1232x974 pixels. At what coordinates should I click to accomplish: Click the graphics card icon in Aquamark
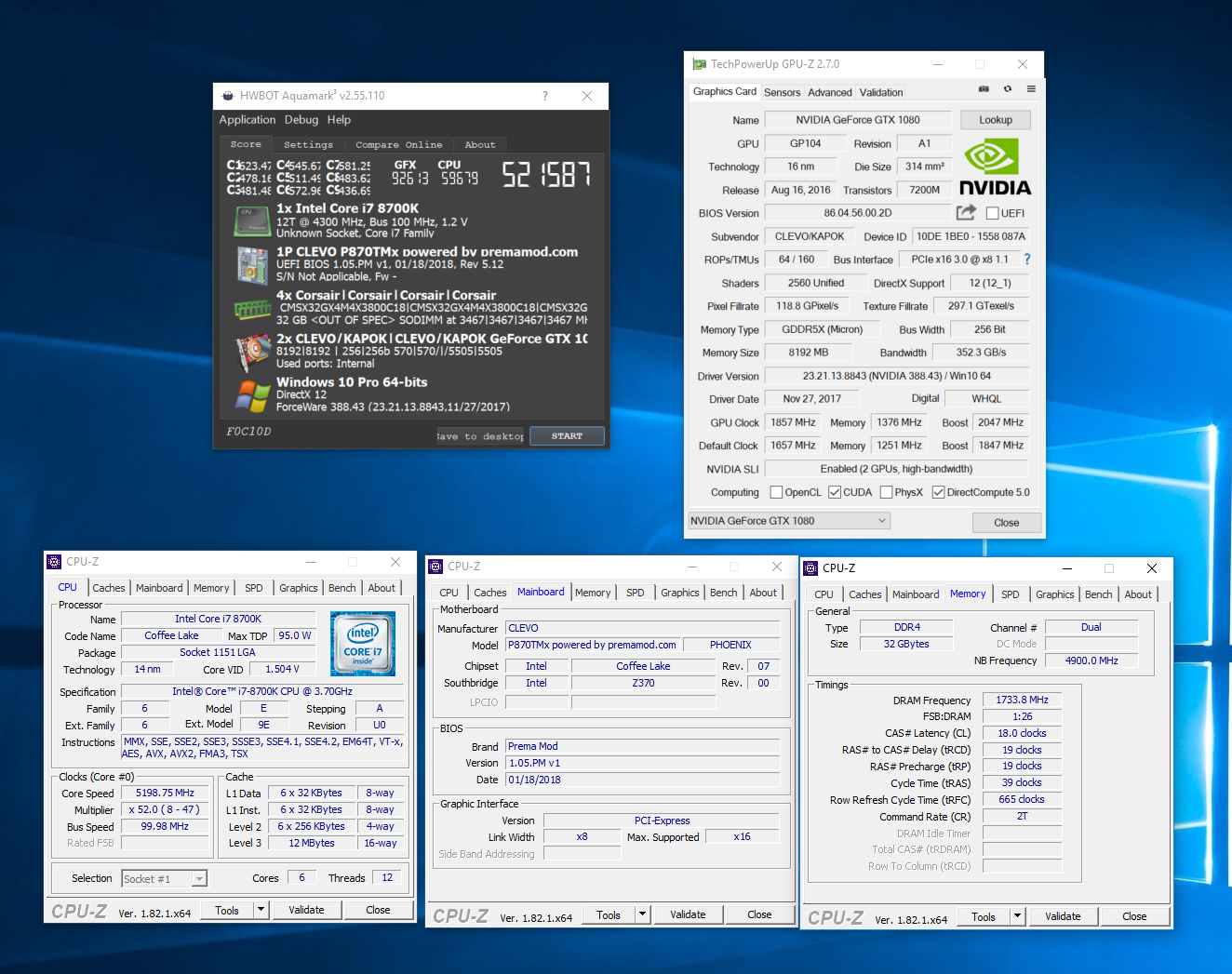pos(251,353)
